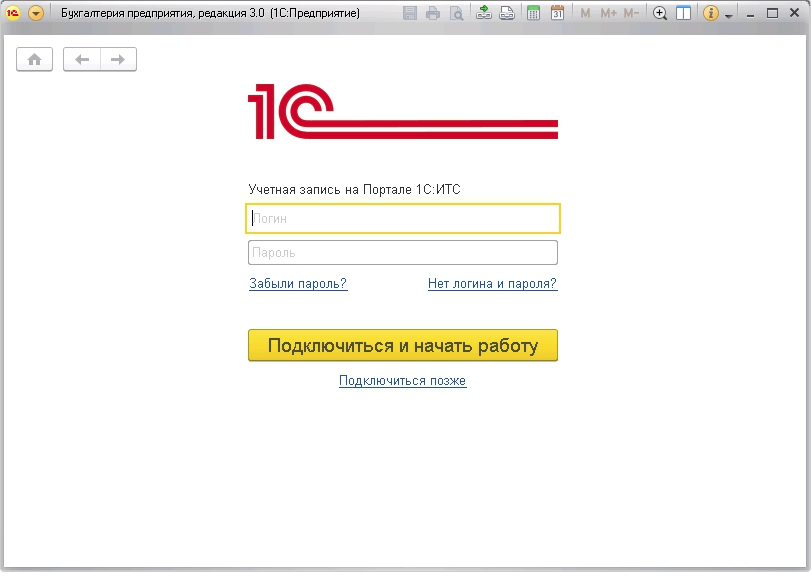
Task: Click the Get link icon with green arrow
Action: (x=486, y=12)
